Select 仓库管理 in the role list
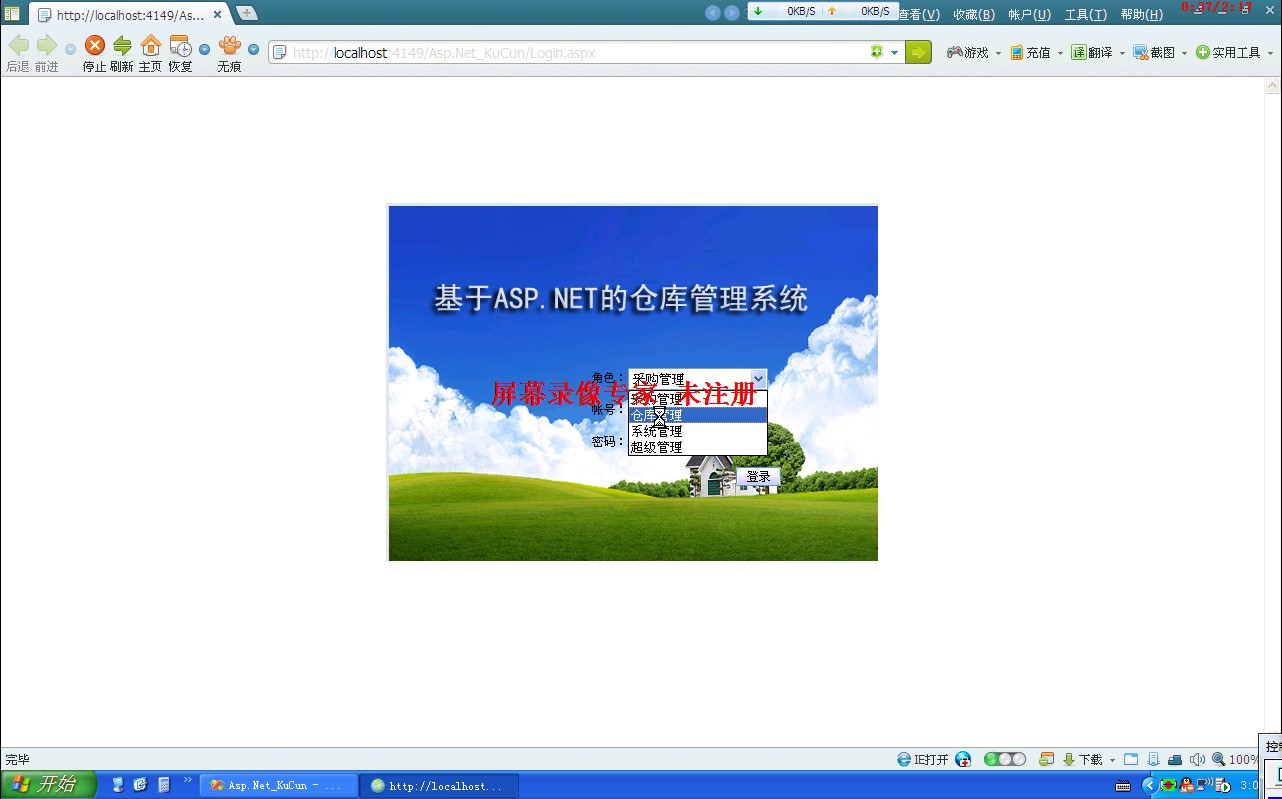This screenshot has height=799, width=1282. pos(698,415)
